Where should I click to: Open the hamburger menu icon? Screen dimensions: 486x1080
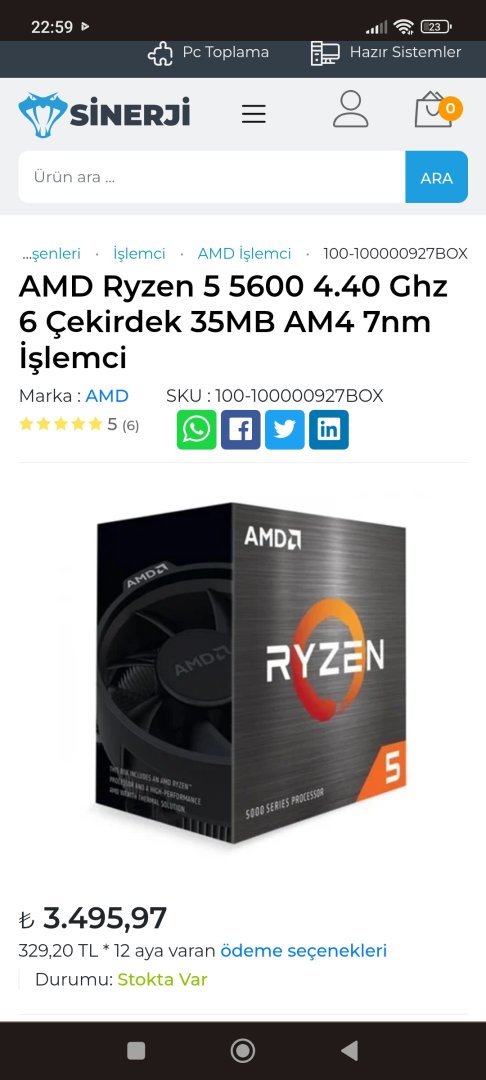click(253, 114)
